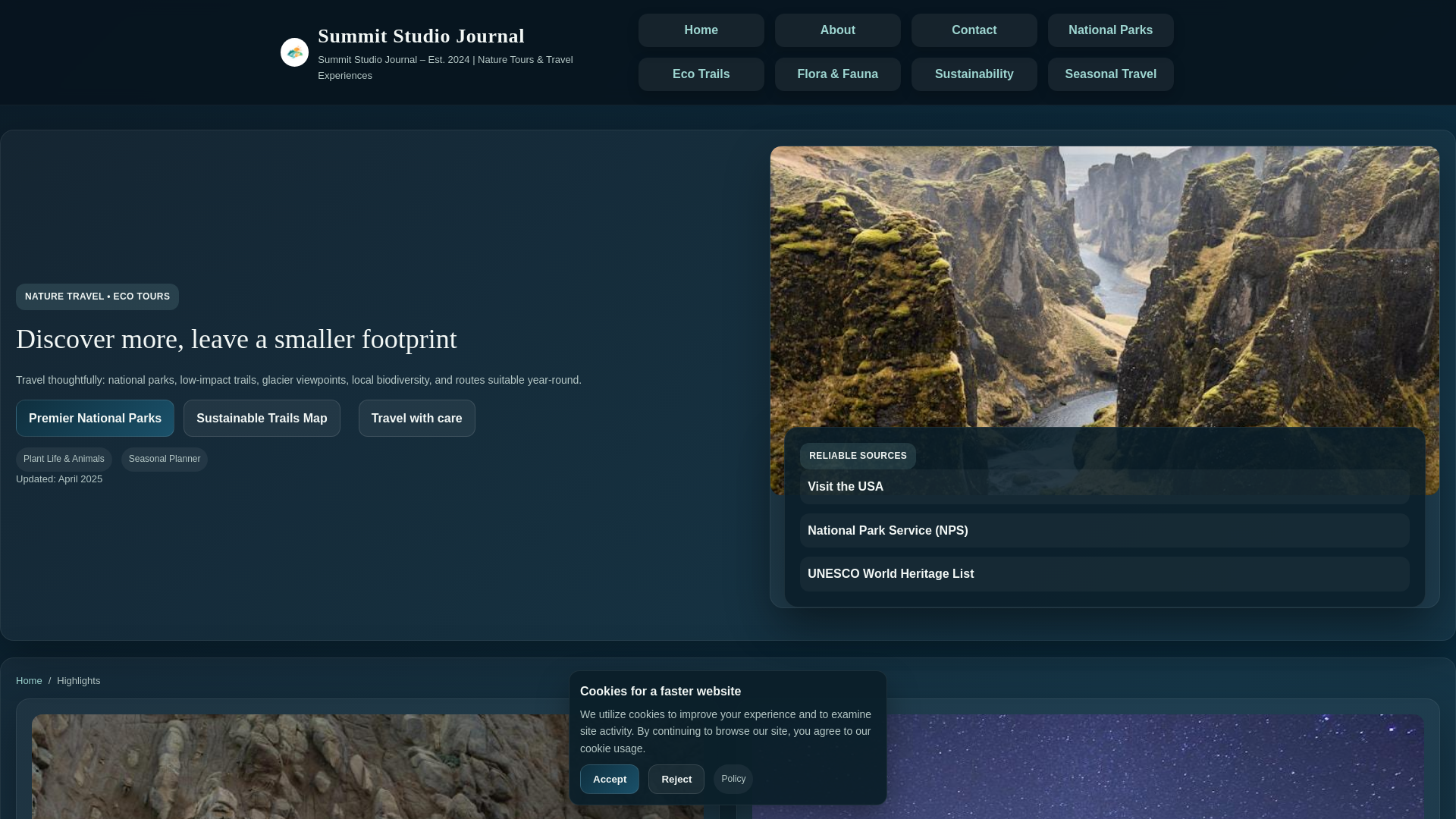Open the Sustainable Trails Map button

[262, 418]
